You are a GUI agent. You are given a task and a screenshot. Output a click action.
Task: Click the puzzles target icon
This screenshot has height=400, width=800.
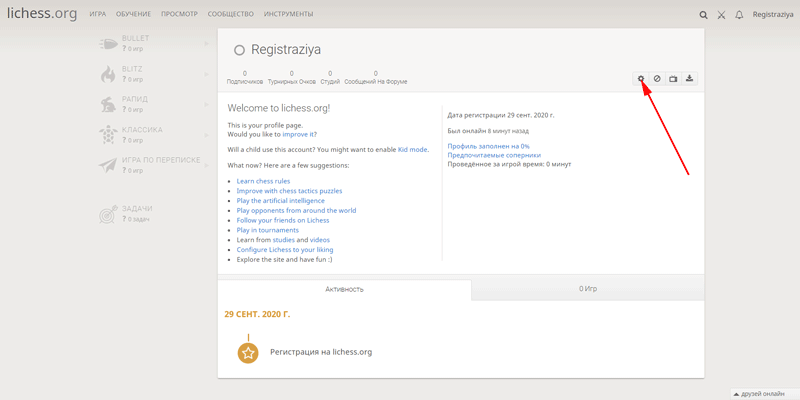point(108,215)
